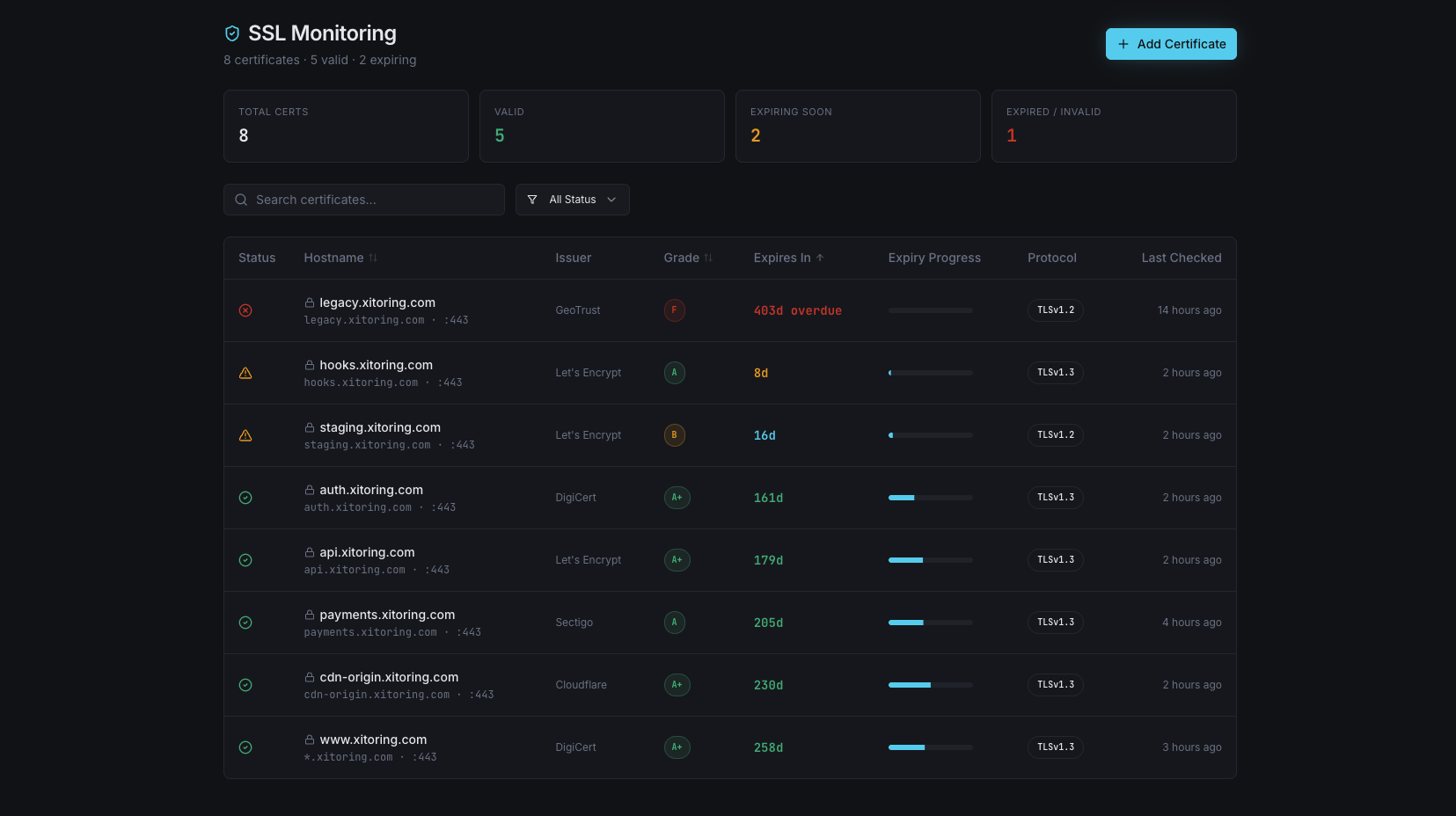Open the payments.xitoring.com certificate row
Screen dimensions: 1456x816
pos(387,623)
